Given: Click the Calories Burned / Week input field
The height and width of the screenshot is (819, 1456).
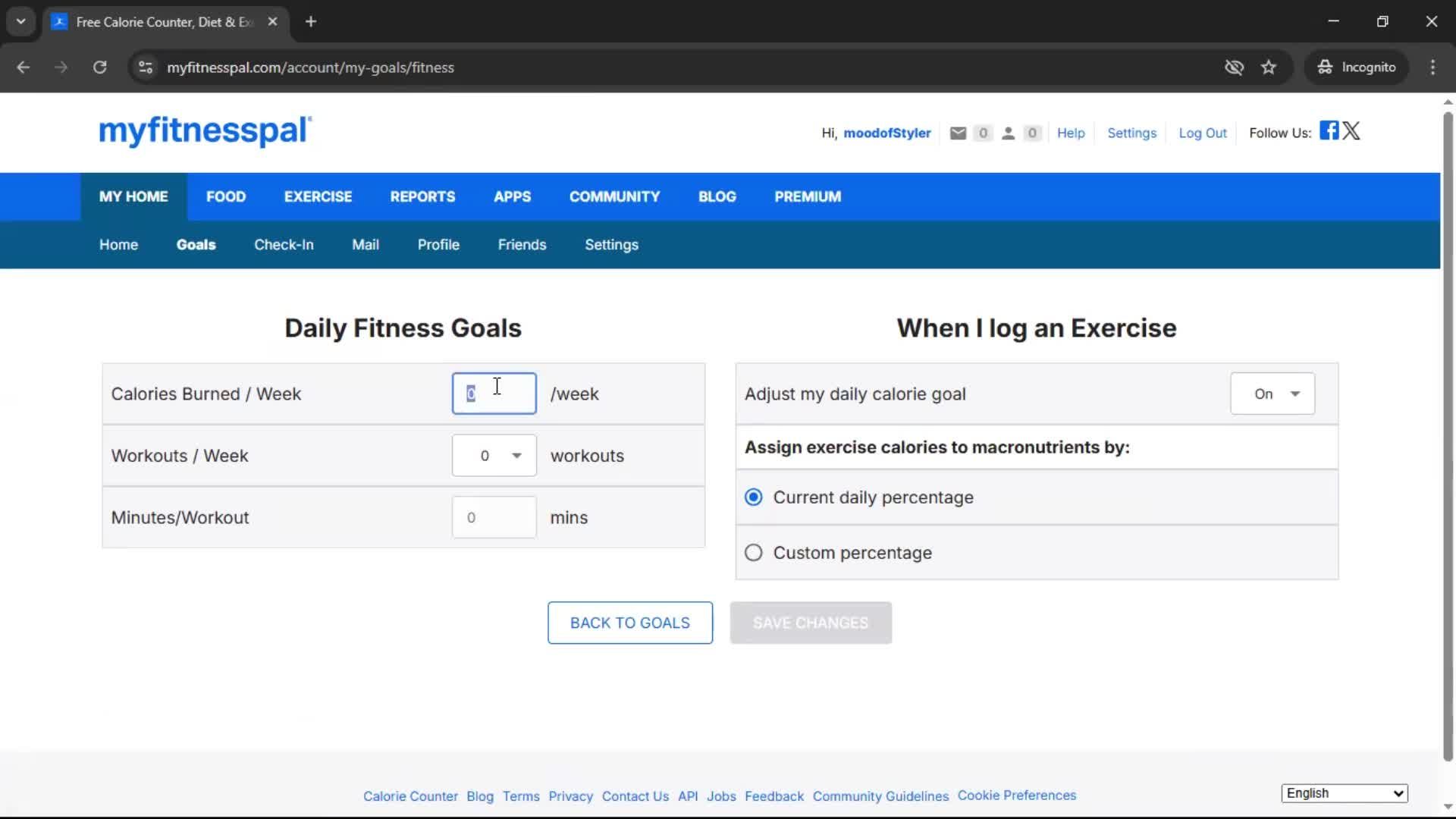Looking at the screenshot, I should (494, 394).
